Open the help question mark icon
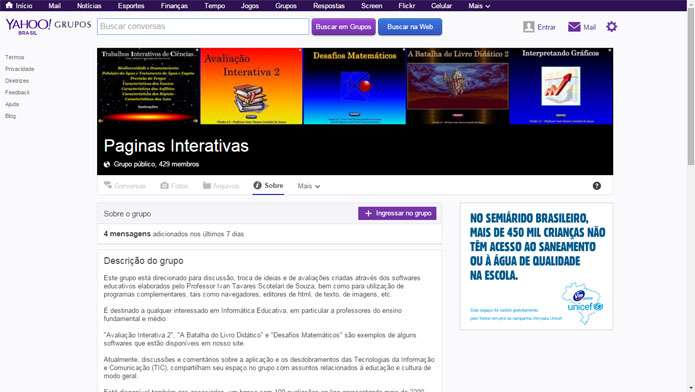 [x=597, y=186]
